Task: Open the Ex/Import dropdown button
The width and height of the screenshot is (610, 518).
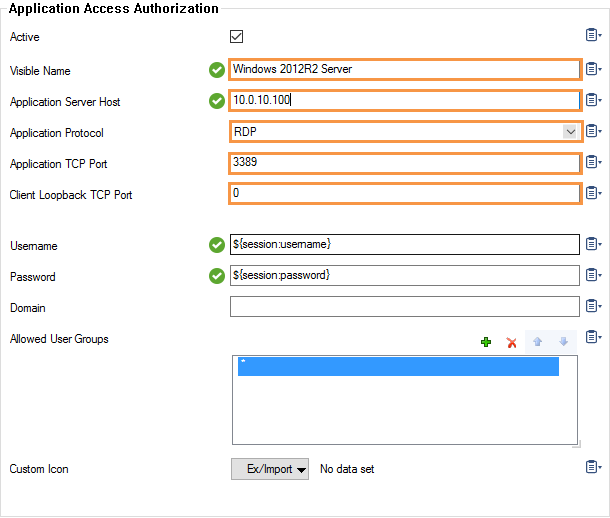Action: tap(270, 469)
